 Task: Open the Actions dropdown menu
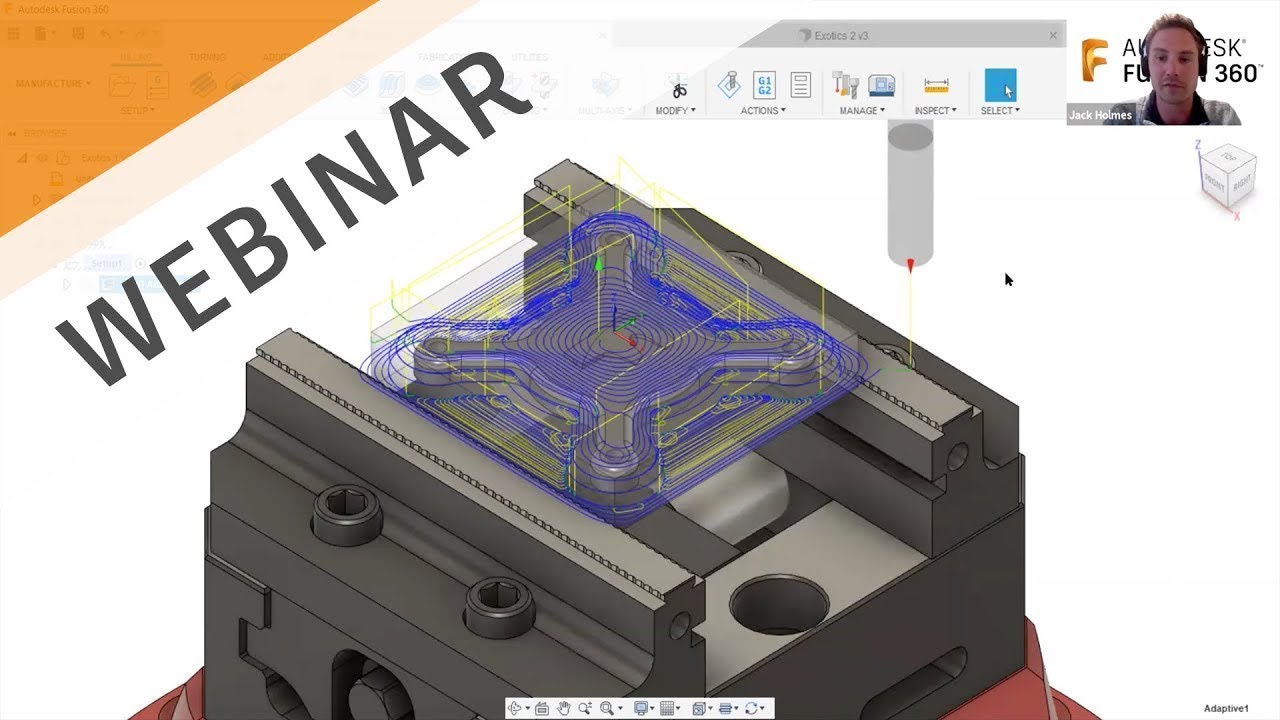(x=763, y=111)
